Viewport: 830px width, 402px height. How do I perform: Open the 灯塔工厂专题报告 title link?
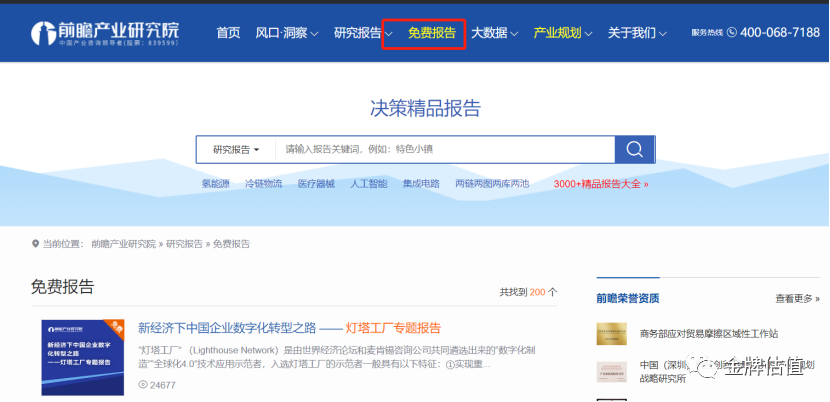coord(290,328)
